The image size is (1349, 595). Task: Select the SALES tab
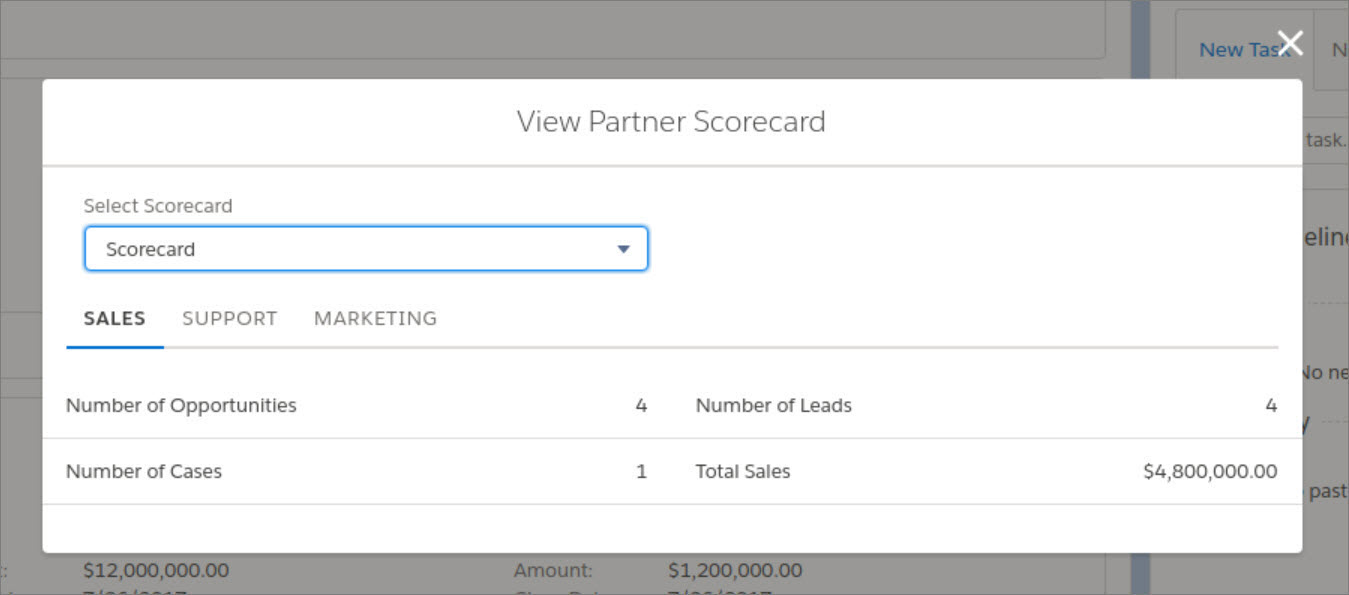click(x=115, y=318)
